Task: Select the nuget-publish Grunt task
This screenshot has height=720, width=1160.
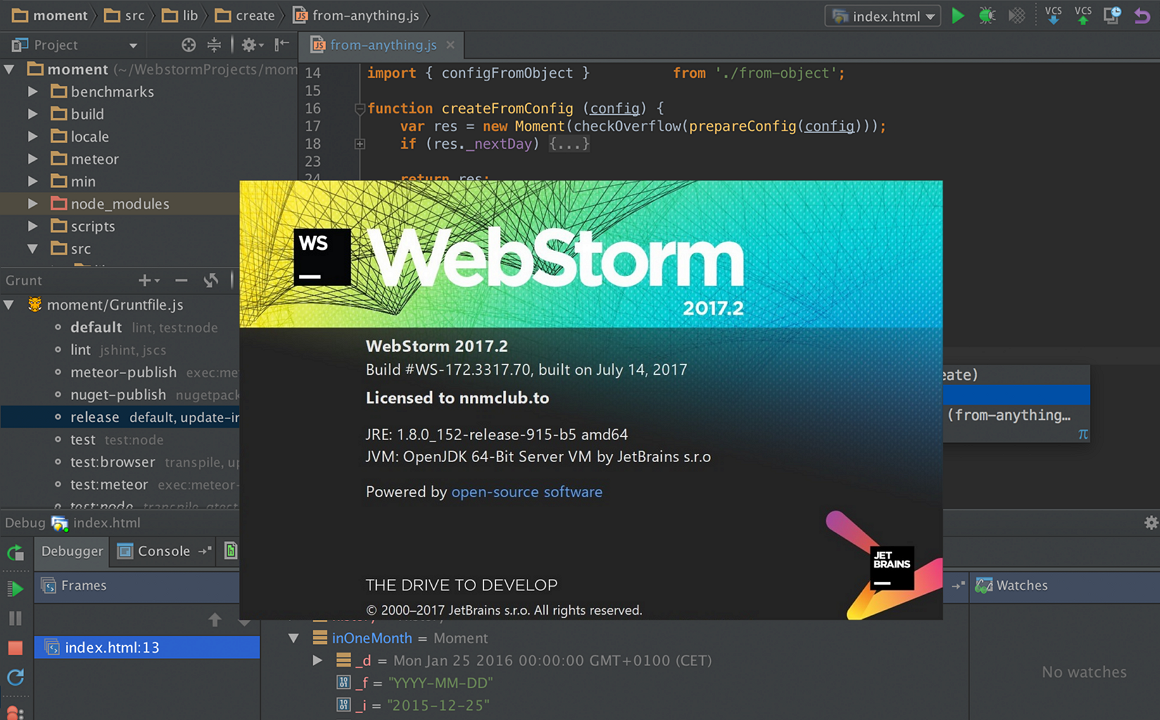Action: [x=120, y=394]
